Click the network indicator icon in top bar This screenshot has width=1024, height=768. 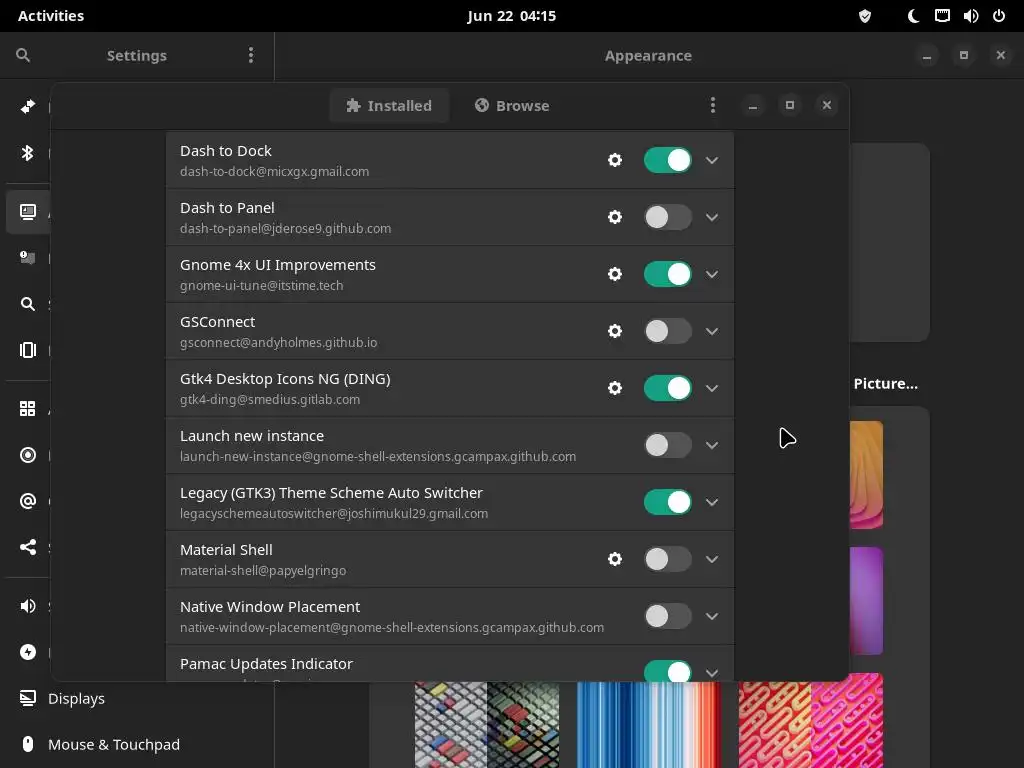(942, 16)
